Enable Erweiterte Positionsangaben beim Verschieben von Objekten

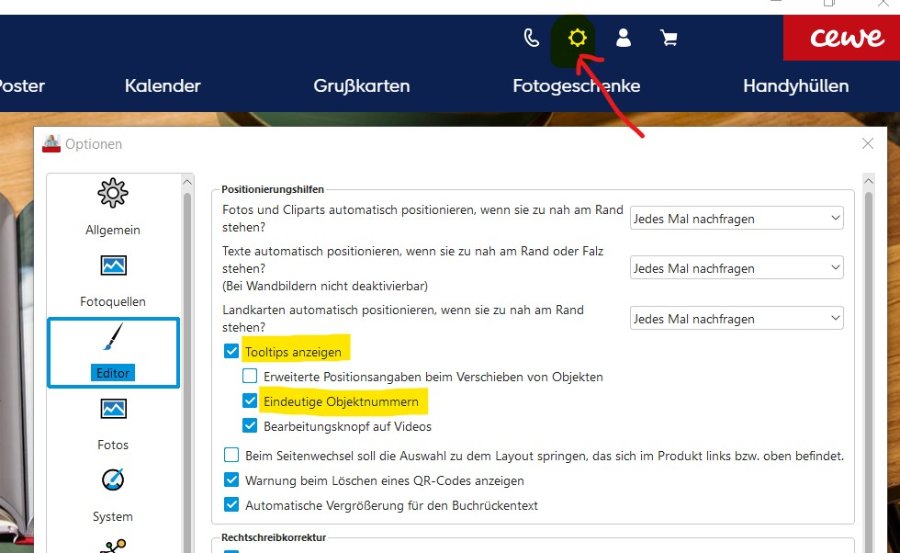(250, 376)
